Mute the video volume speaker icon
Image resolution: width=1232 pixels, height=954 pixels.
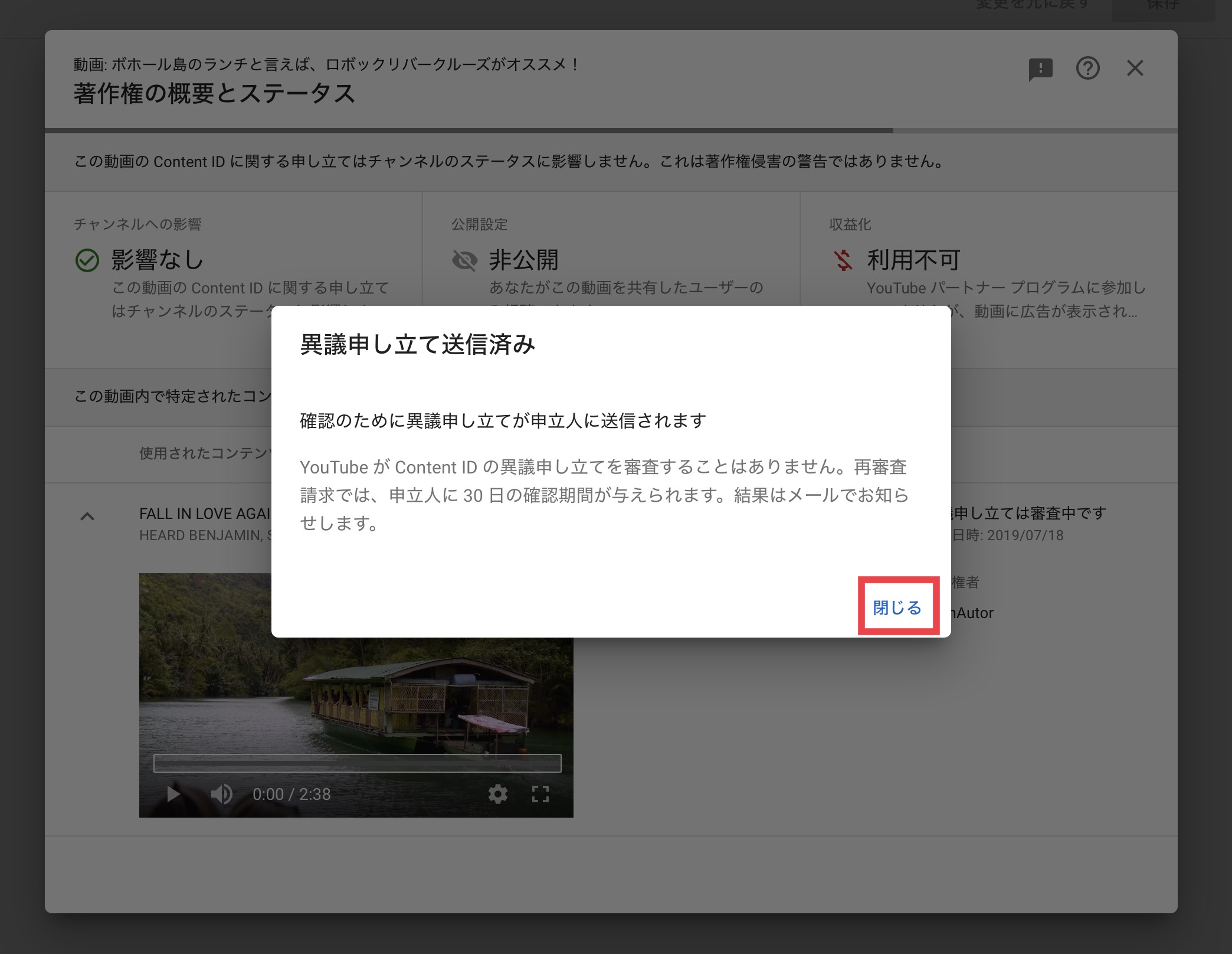tap(221, 794)
